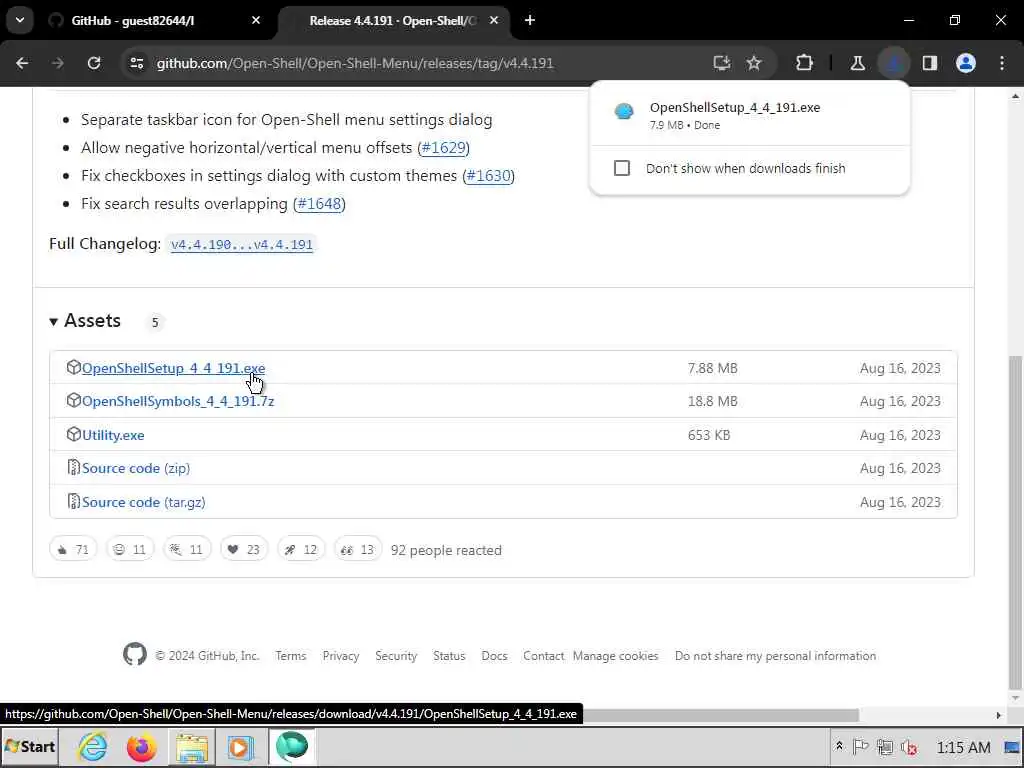Viewport: 1024px width, 768px height.
Task: Open the Docs footer link
Action: pos(494,656)
